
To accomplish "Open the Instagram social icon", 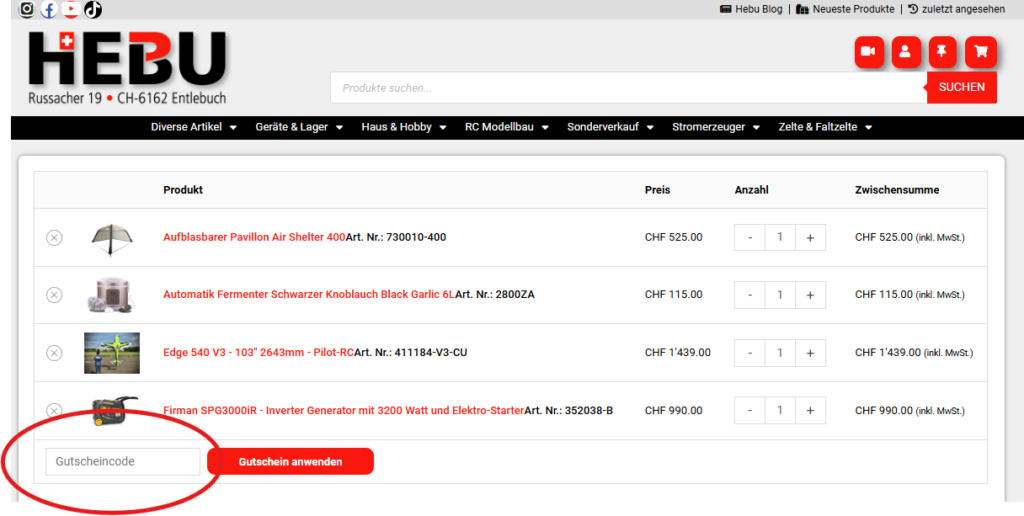I will tap(27, 10).
